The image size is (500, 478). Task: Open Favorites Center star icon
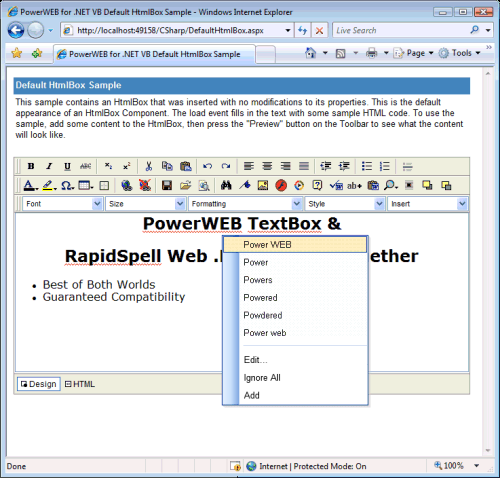click(x=17, y=53)
